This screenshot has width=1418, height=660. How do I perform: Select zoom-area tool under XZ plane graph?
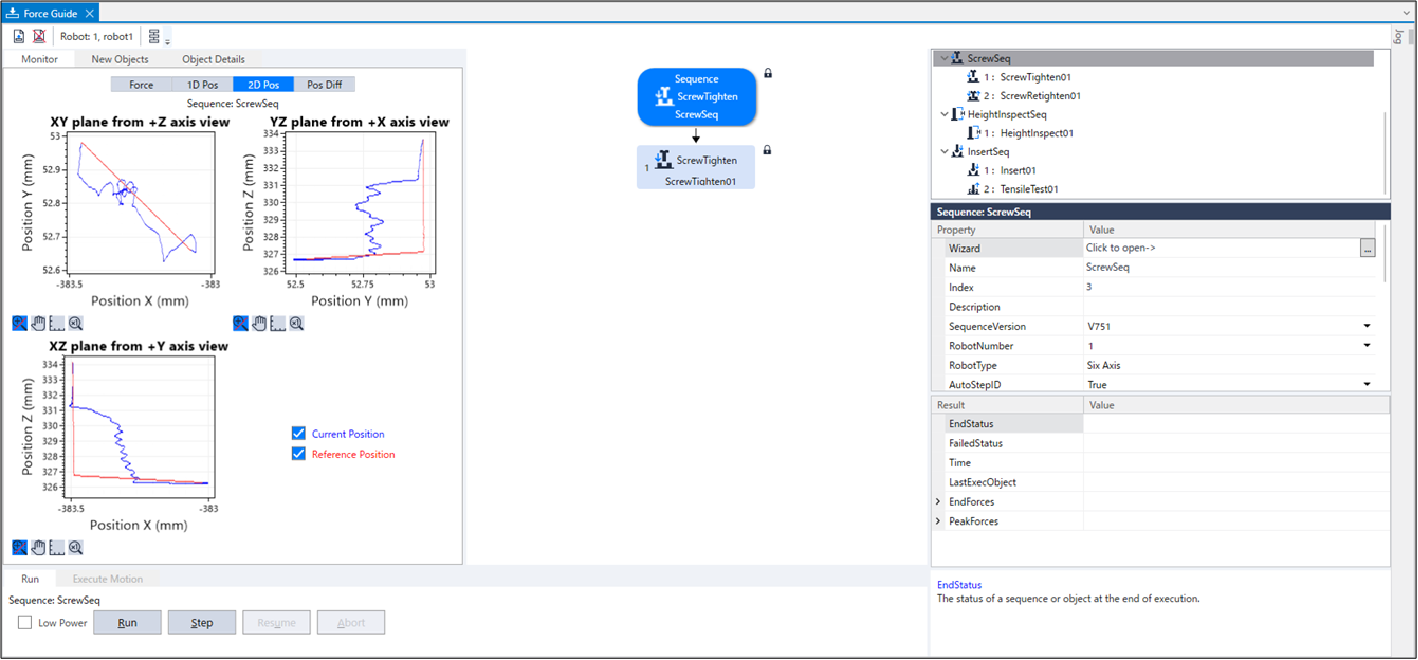click(20, 547)
